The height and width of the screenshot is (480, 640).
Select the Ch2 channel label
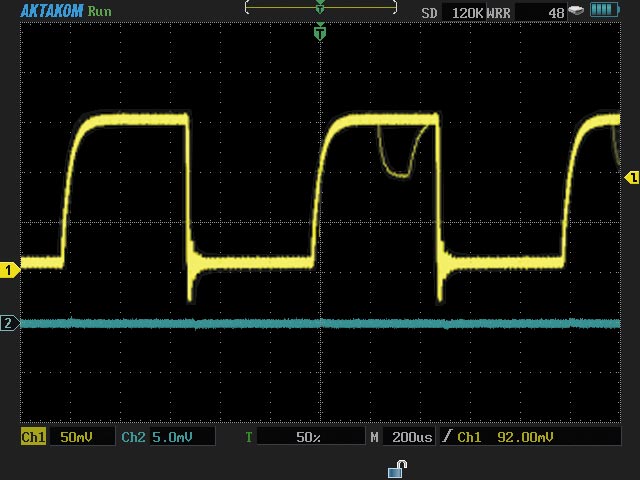(x=133, y=437)
